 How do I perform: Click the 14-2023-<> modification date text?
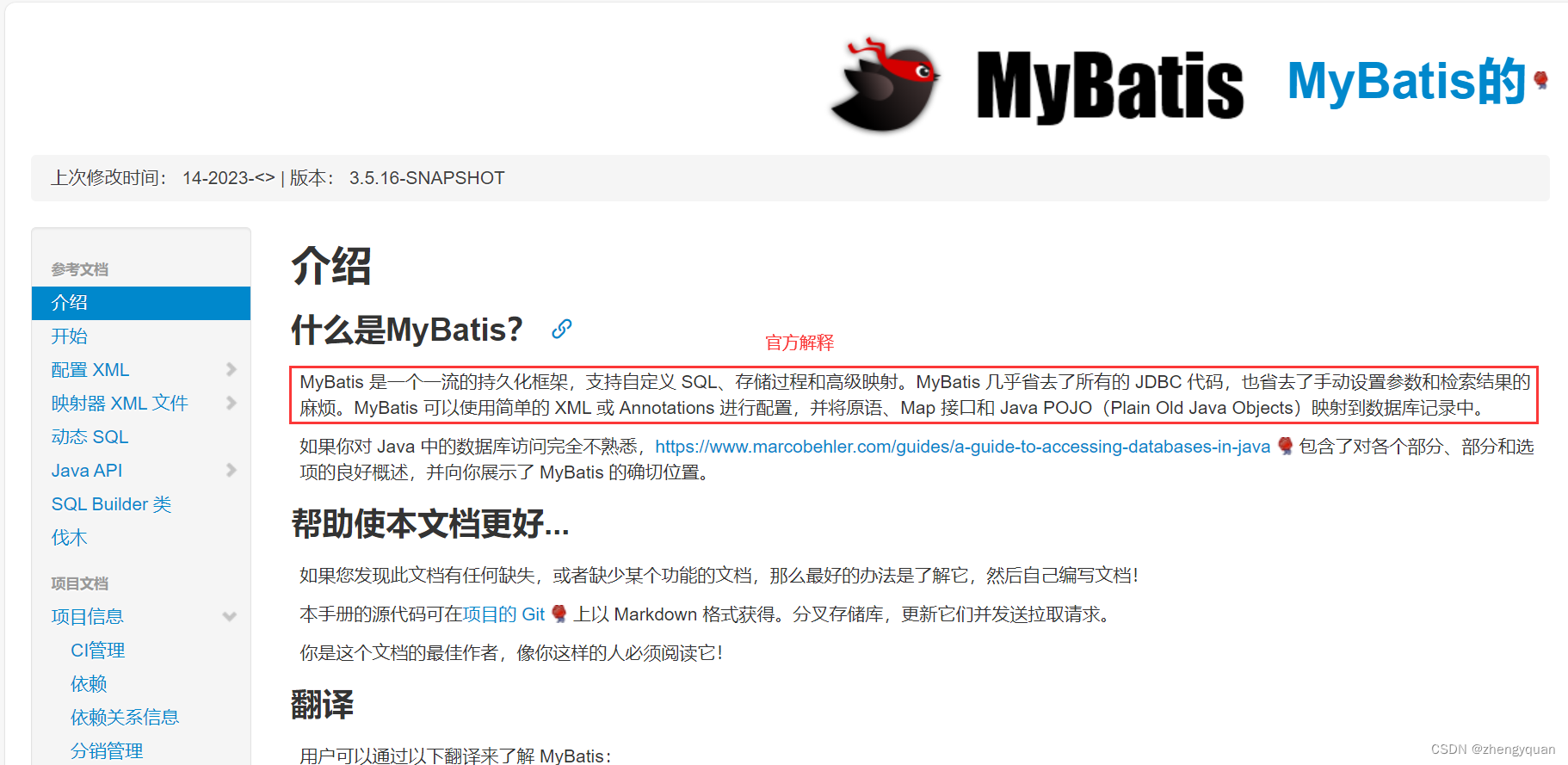click(229, 178)
